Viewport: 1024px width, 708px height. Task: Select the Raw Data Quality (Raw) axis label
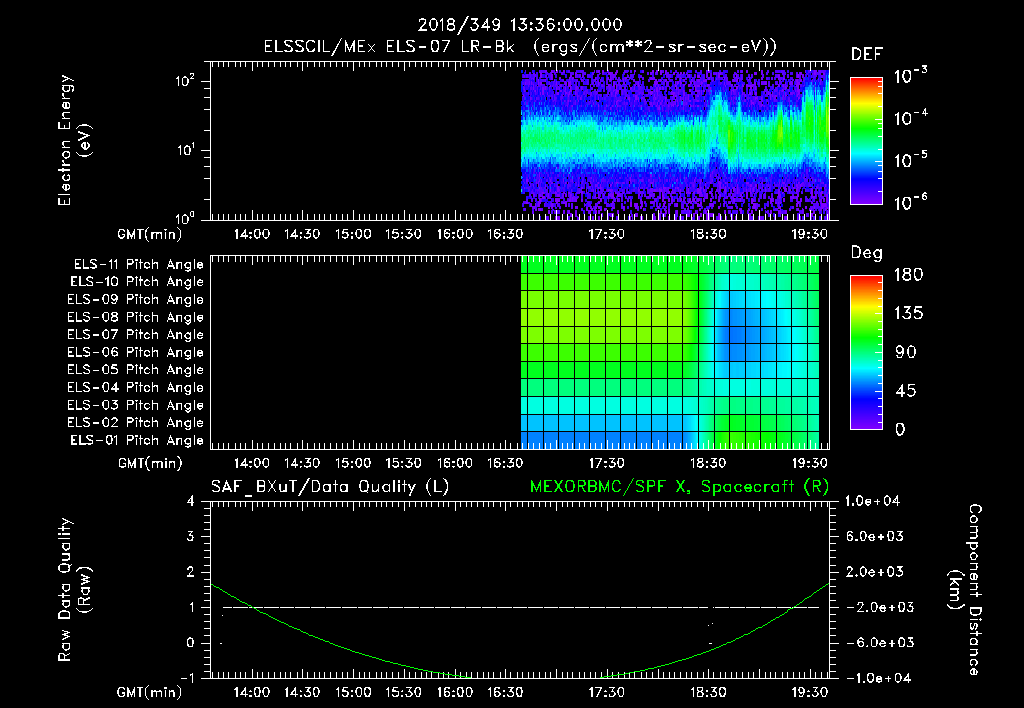(74, 590)
